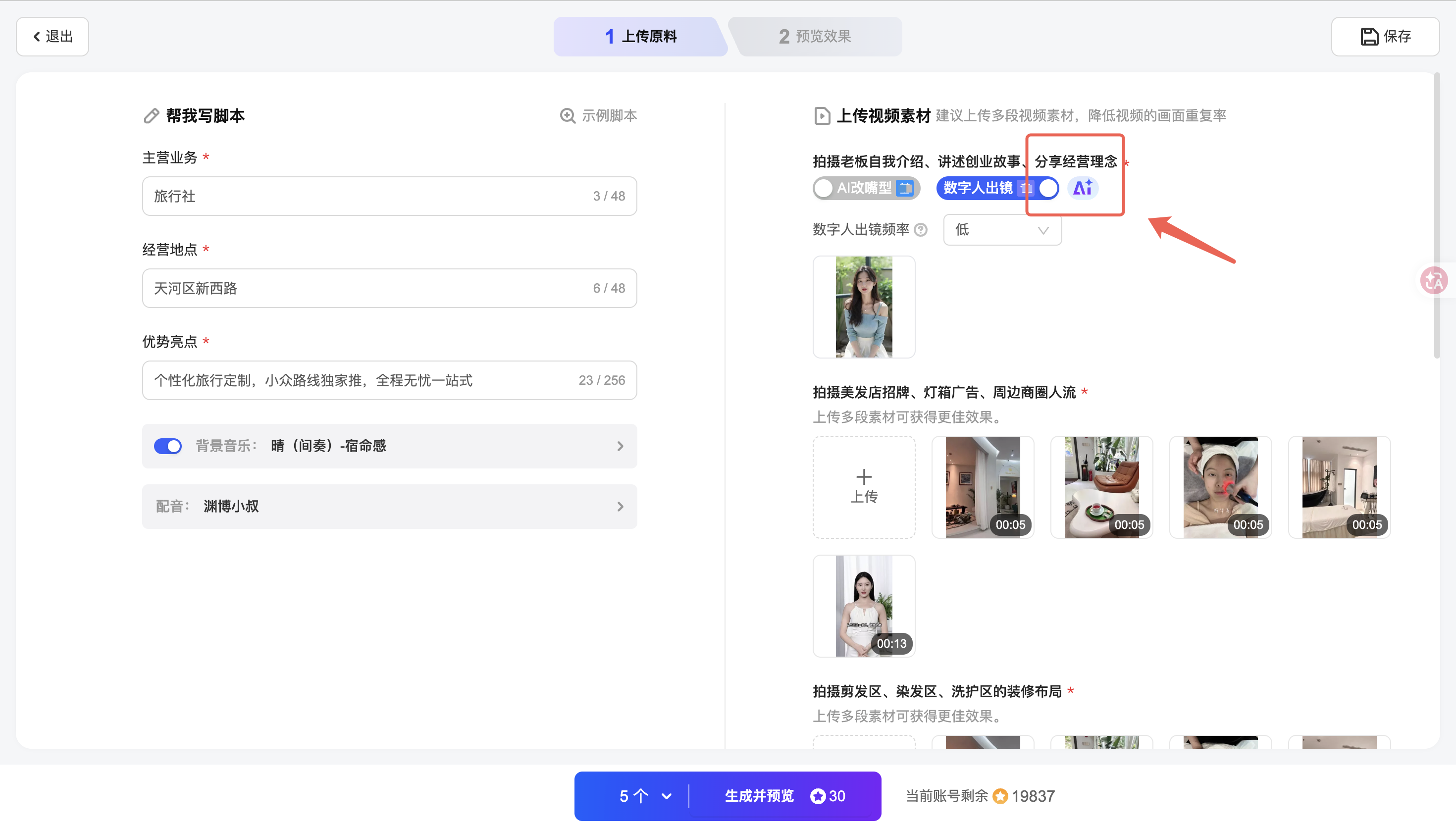Click the floating translate icon at right edge
The width and height of the screenshot is (1456, 828).
point(1433,280)
